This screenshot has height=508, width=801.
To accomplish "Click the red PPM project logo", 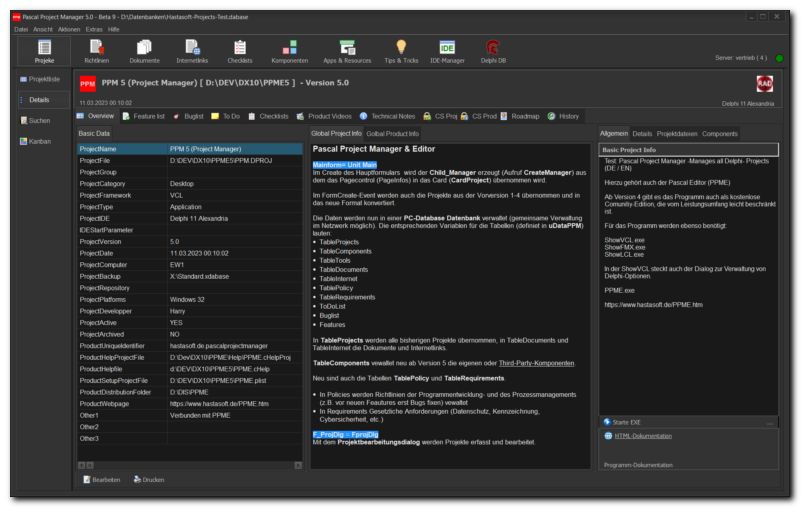I will click(87, 84).
